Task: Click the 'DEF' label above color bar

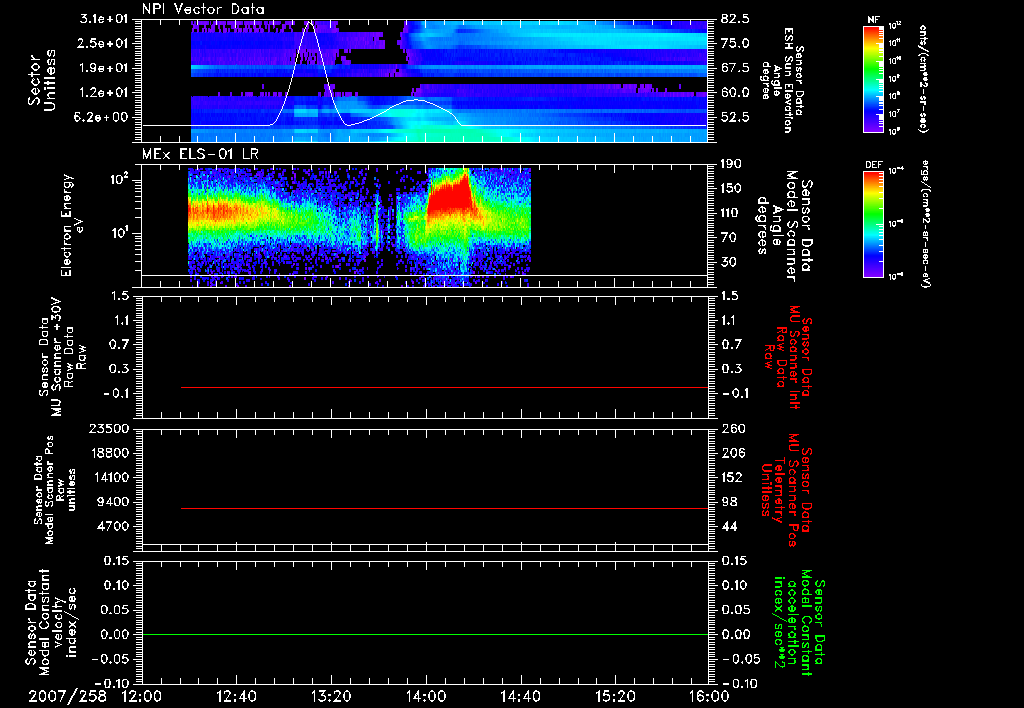Action: 873,165
